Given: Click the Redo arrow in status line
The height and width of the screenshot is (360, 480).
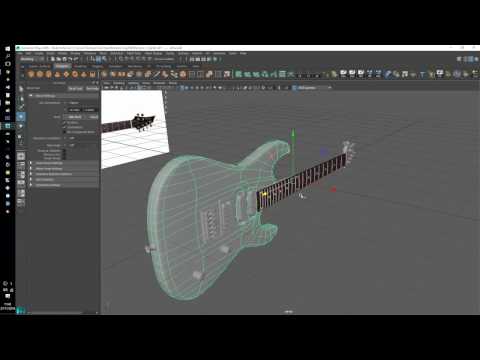Looking at the screenshot, I should (x=75, y=59).
